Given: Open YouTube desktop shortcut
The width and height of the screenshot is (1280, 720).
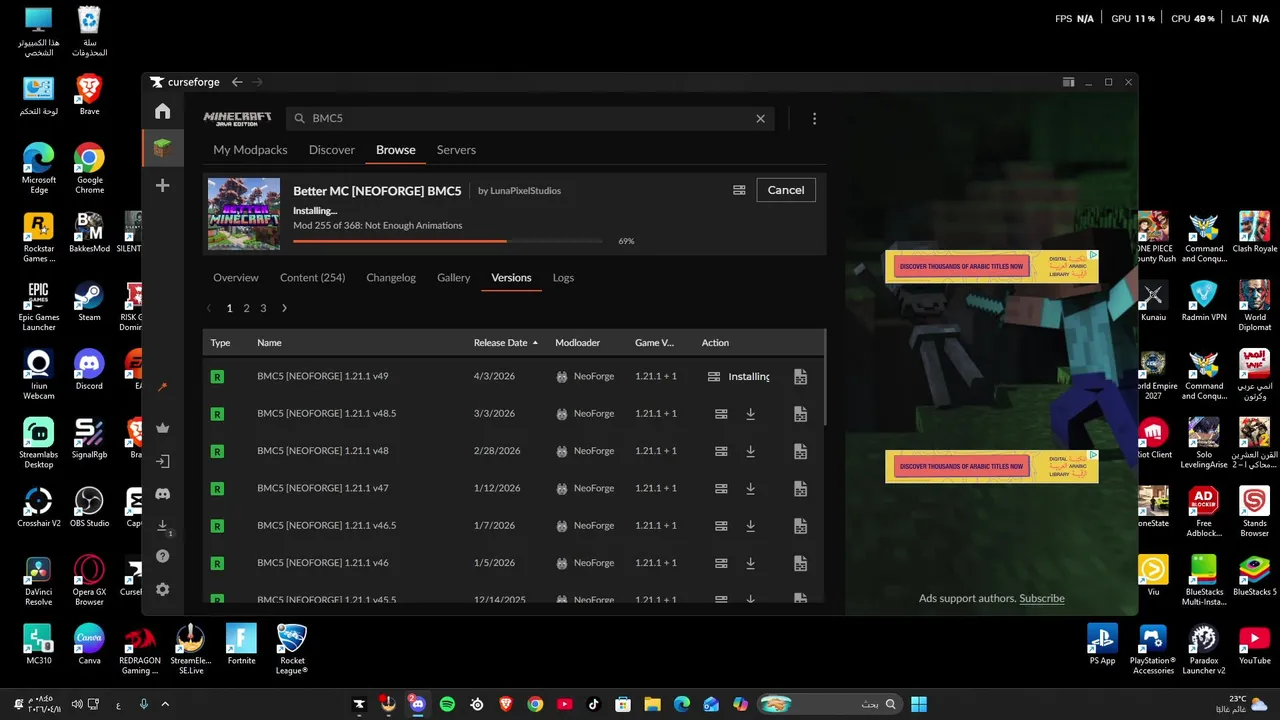Looking at the screenshot, I should [x=1254, y=645].
